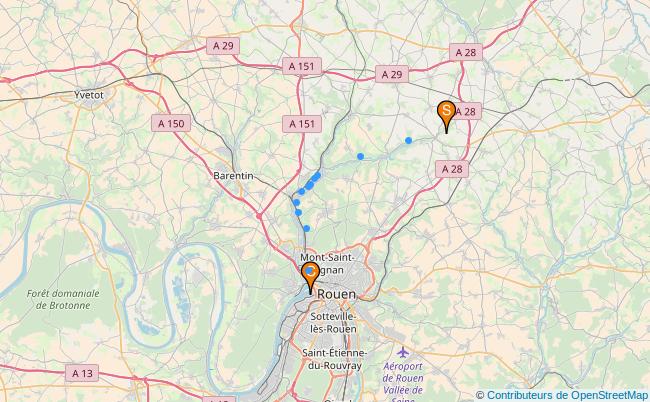650x402 pixels.
Task: Click the Saint-Étienne-du-Rouvray label
Action: (x=335, y=359)
